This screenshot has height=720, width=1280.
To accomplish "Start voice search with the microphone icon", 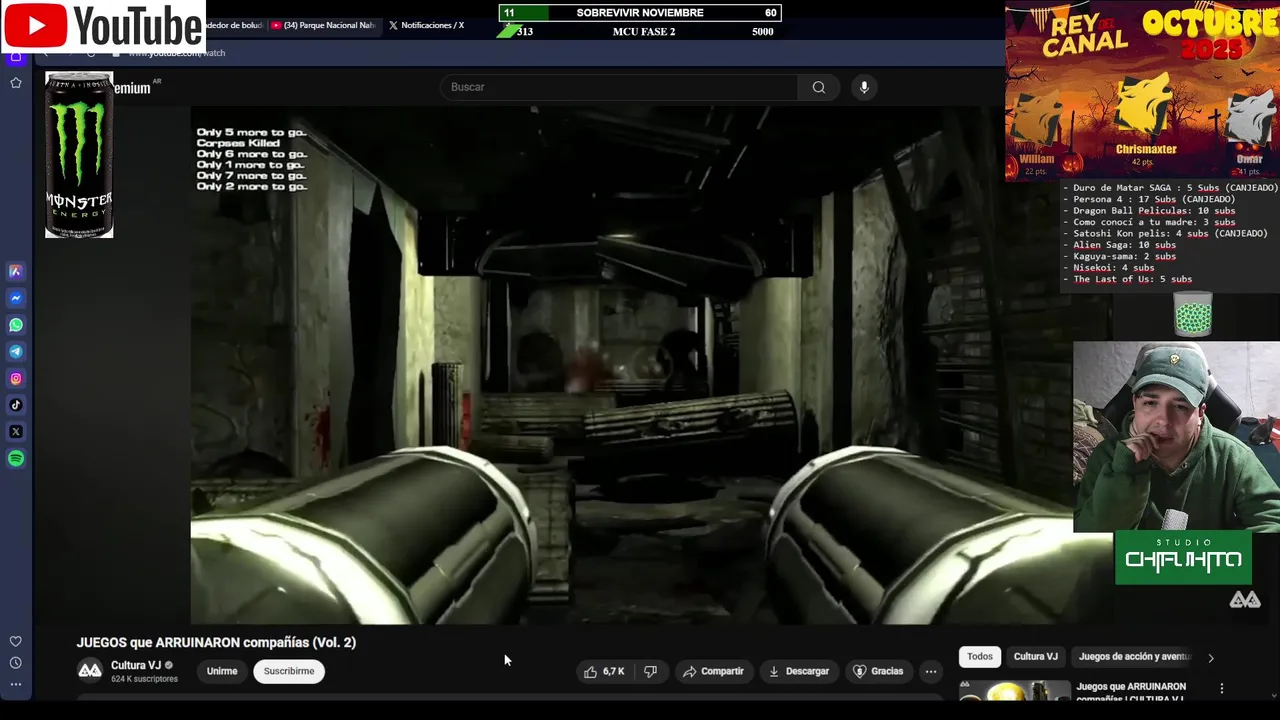I will point(864,87).
